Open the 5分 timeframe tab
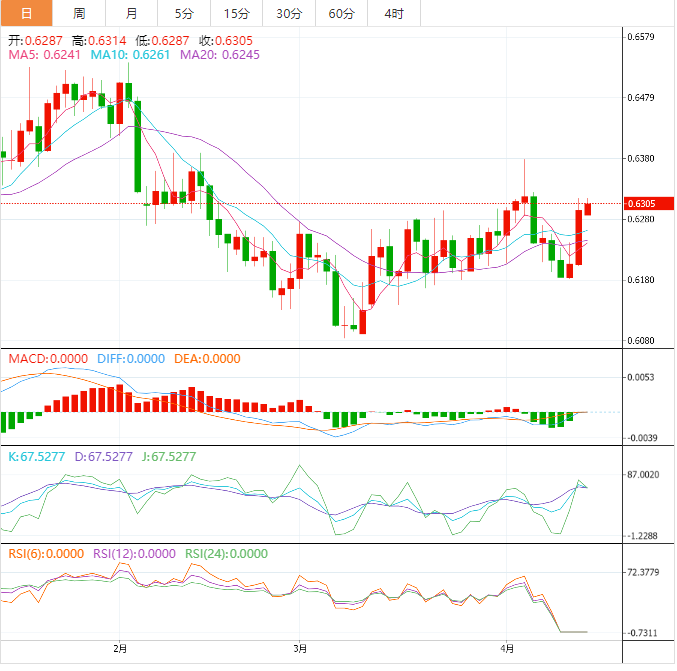This screenshot has width=677, height=671. tap(184, 13)
